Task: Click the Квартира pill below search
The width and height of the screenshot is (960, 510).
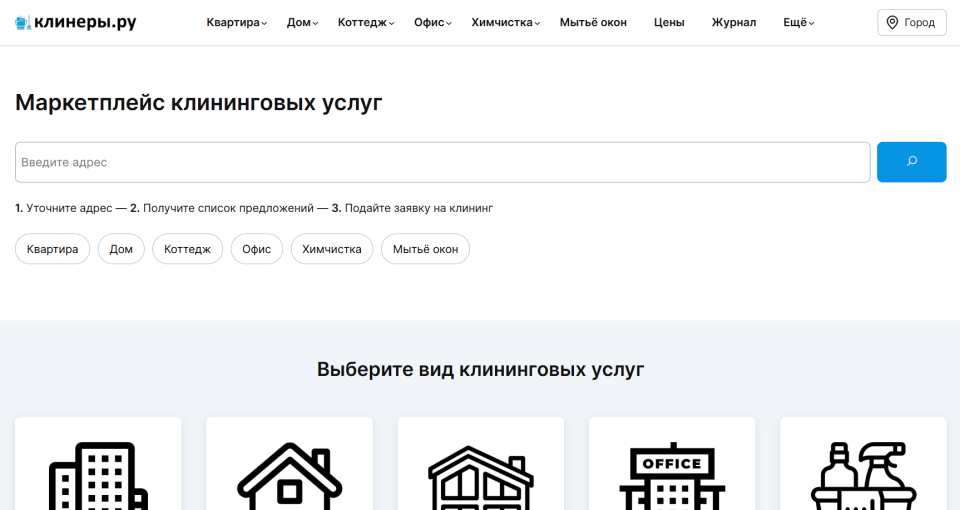Action: 53,249
